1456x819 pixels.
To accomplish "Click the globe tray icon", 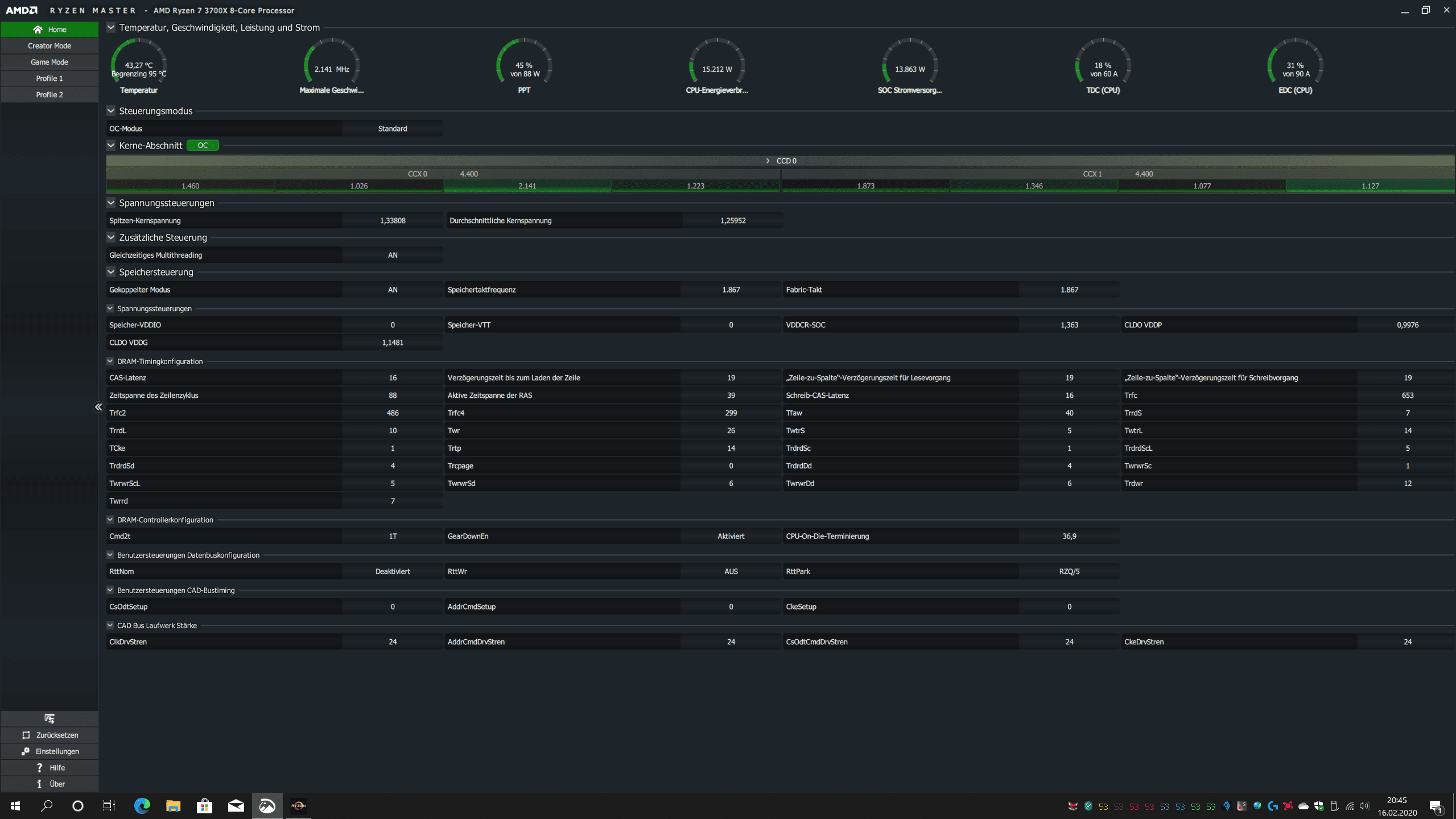I will [1257, 806].
